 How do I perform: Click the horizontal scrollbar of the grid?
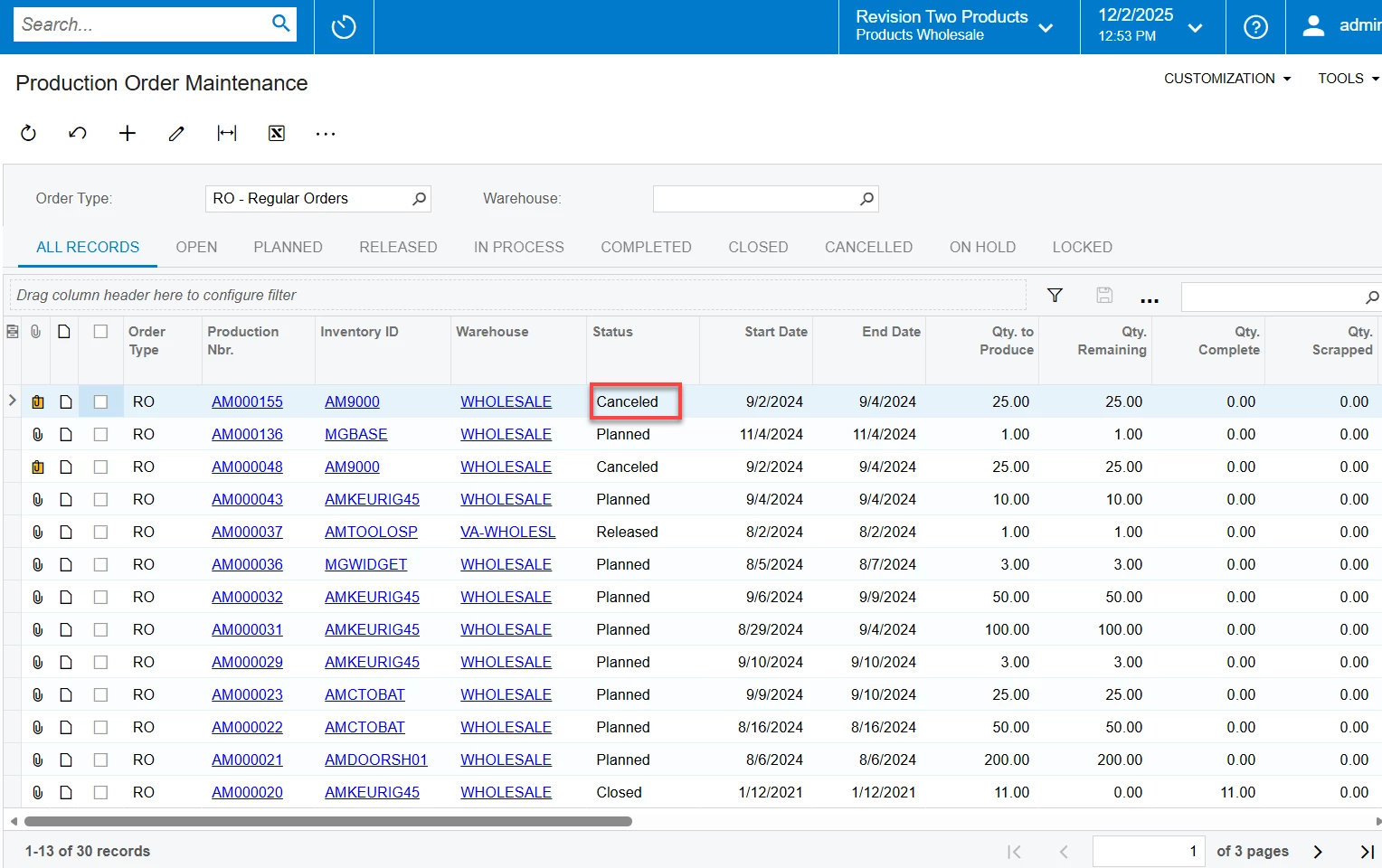[328, 822]
